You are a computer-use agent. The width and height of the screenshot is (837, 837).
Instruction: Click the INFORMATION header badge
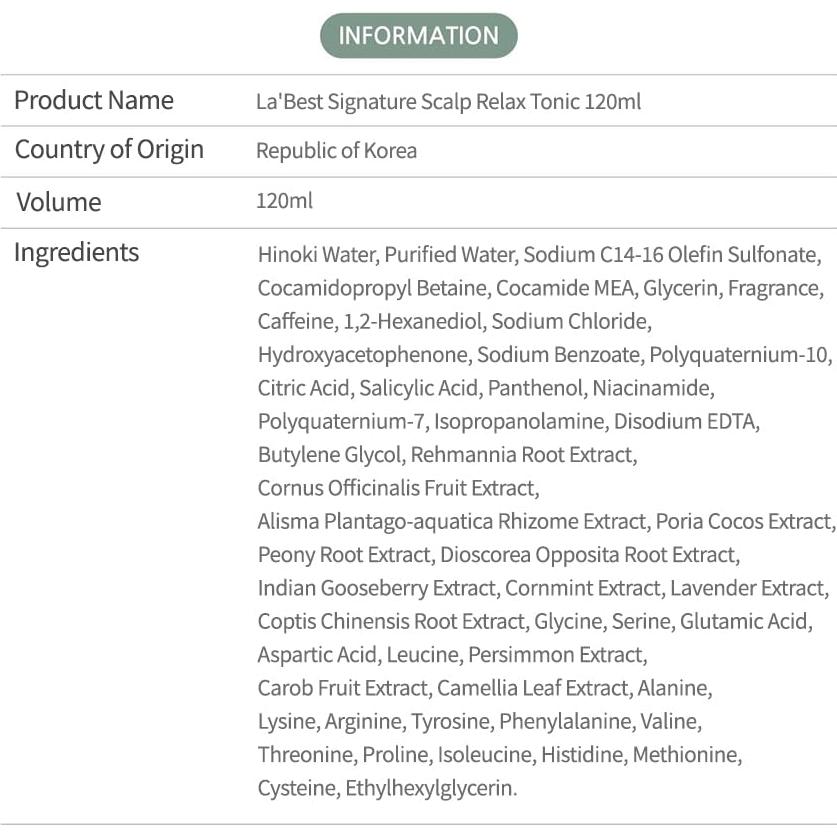tap(418, 36)
